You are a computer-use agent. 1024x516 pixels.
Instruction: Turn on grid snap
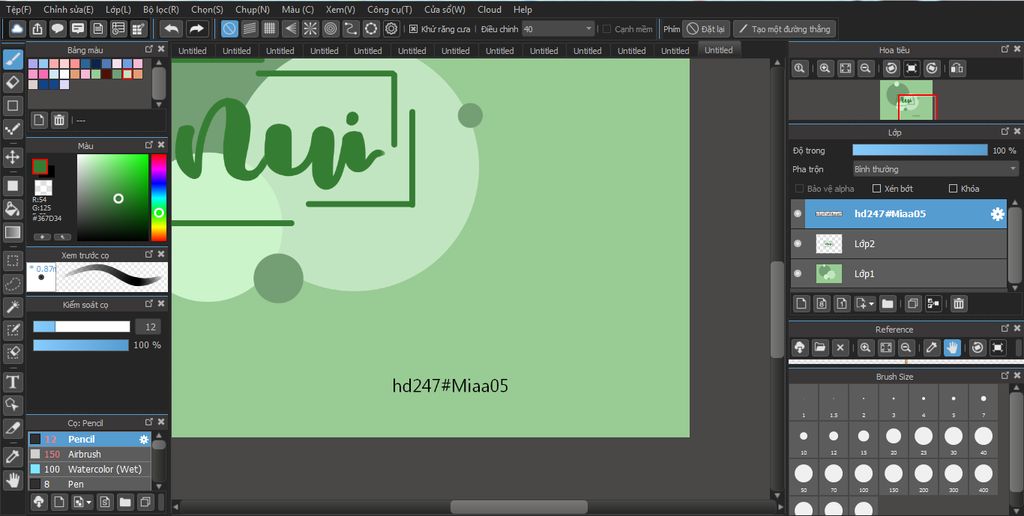270,29
